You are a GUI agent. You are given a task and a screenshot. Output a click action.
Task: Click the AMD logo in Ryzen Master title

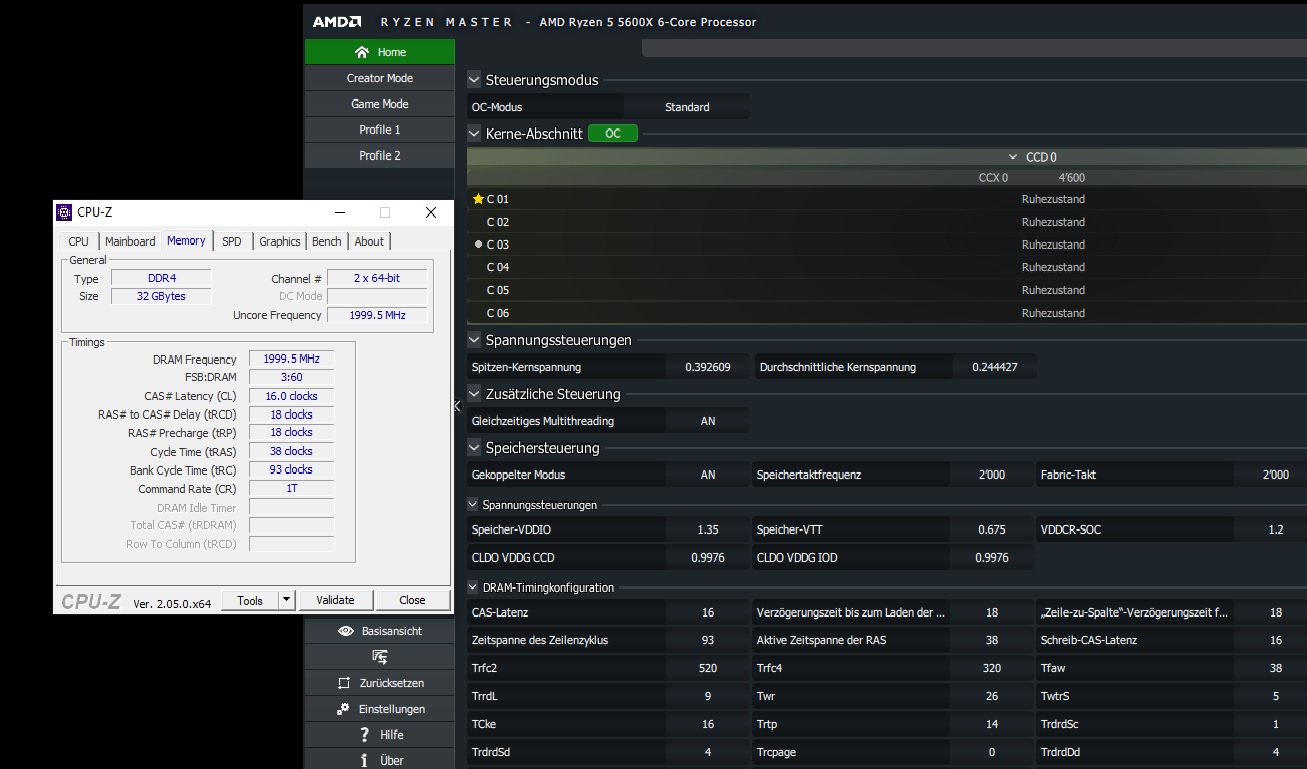(337, 22)
